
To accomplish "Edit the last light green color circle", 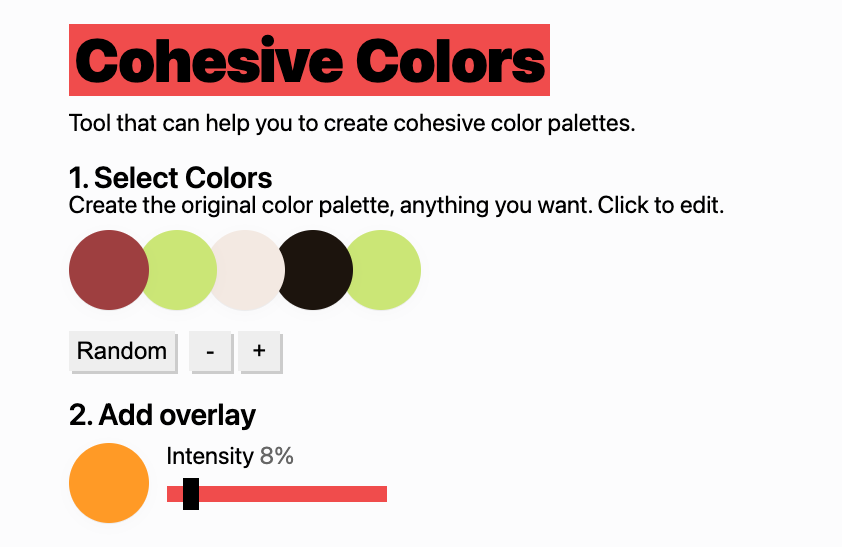I will coord(382,270).
